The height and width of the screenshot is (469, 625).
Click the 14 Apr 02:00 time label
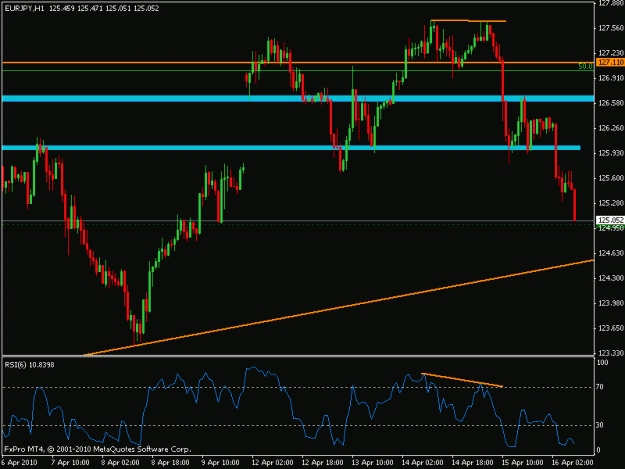[x=422, y=463]
